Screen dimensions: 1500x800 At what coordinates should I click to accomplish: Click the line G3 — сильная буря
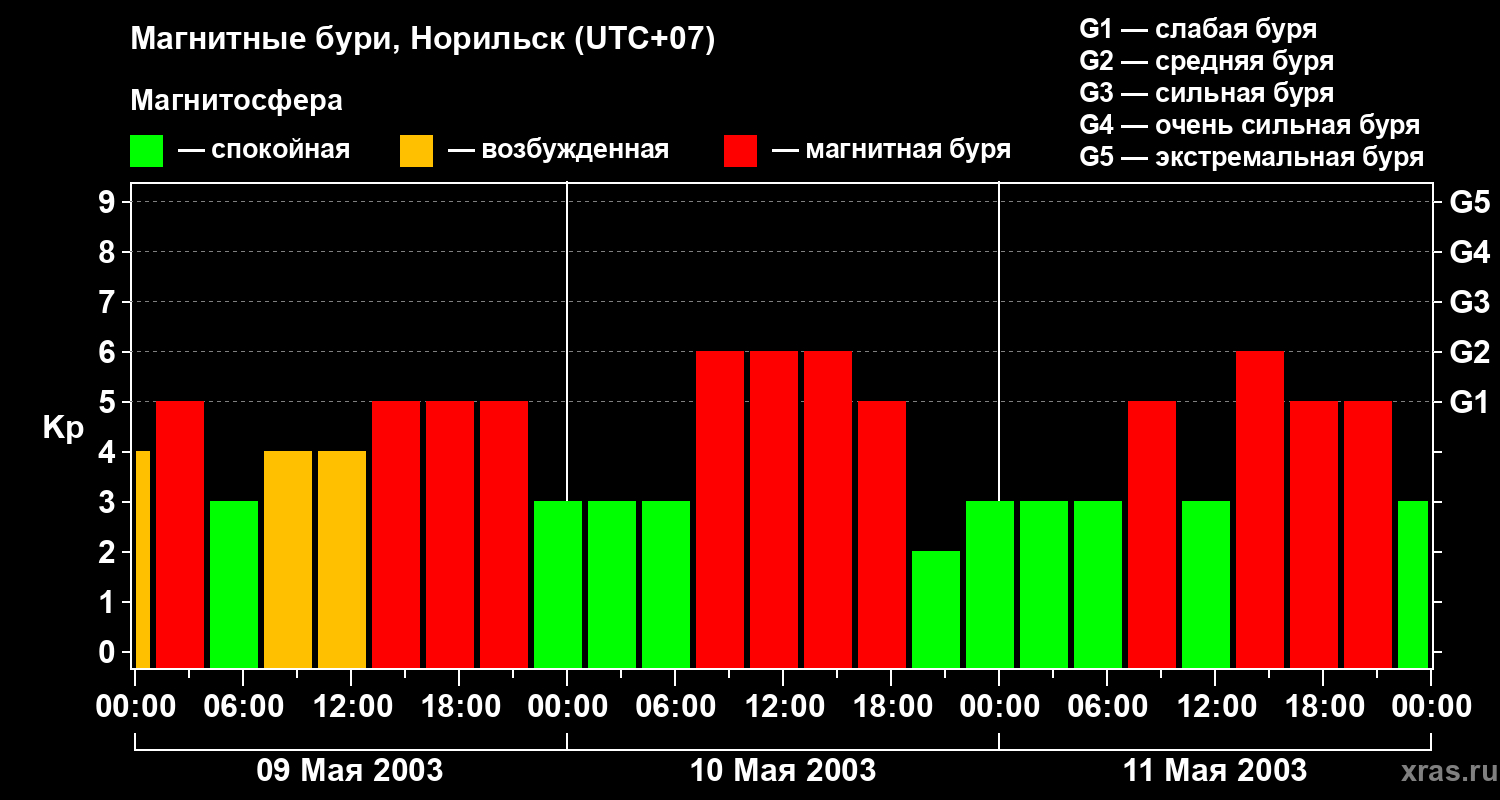coord(1207,93)
